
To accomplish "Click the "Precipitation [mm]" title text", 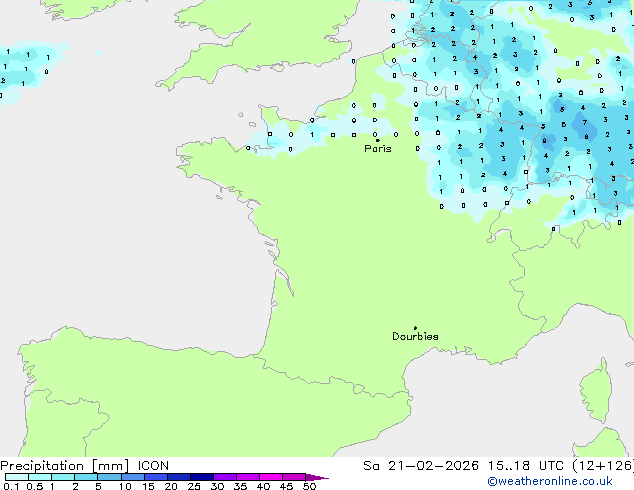I will (65, 466).
